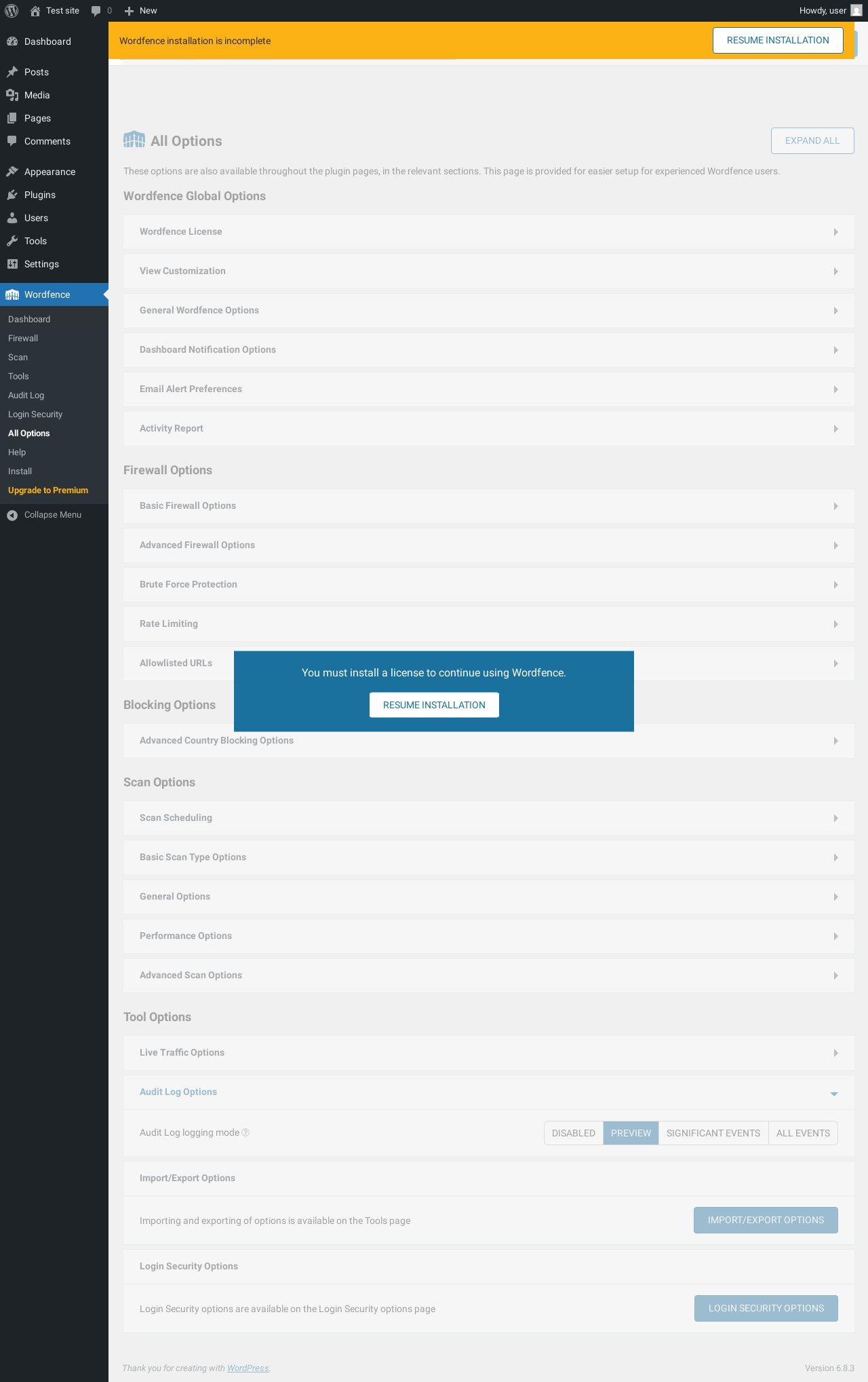Click the Collapse Menu arrow icon
The width and height of the screenshot is (868, 1382).
coord(12,515)
